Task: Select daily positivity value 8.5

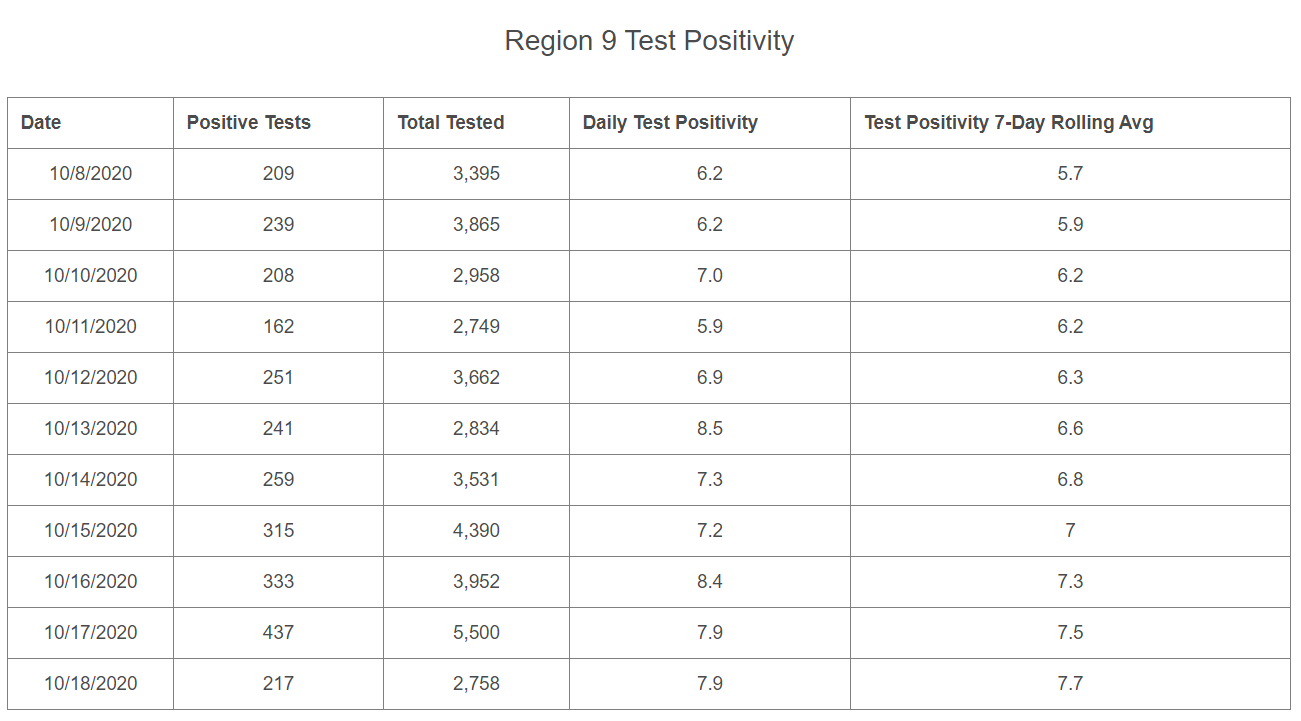Action: [x=710, y=429]
